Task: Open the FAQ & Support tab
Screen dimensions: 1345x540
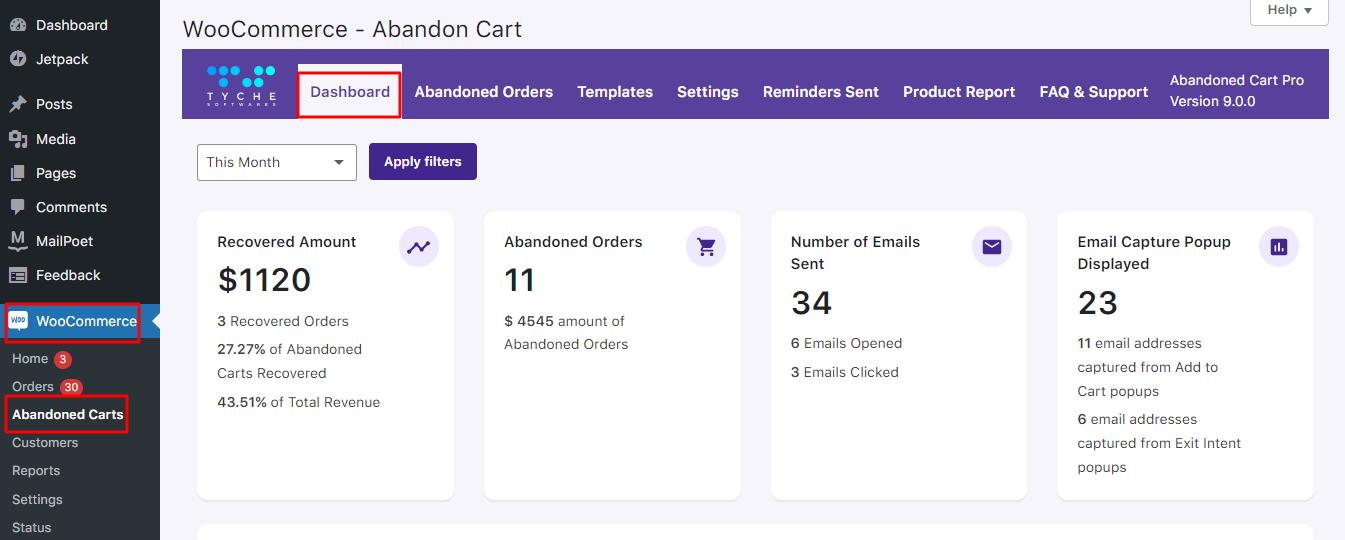Action: point(1094,92)
